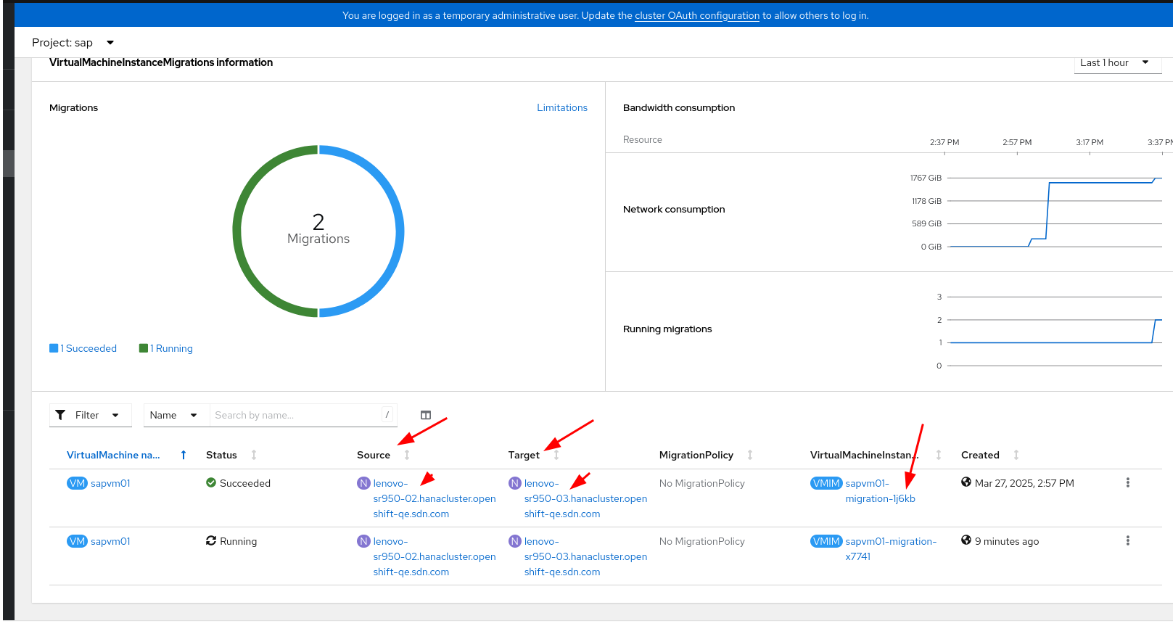Screen dimensions: 1173x622
Task: Sort by MigrationPolicy column arrows
Action: click(750, 455)
